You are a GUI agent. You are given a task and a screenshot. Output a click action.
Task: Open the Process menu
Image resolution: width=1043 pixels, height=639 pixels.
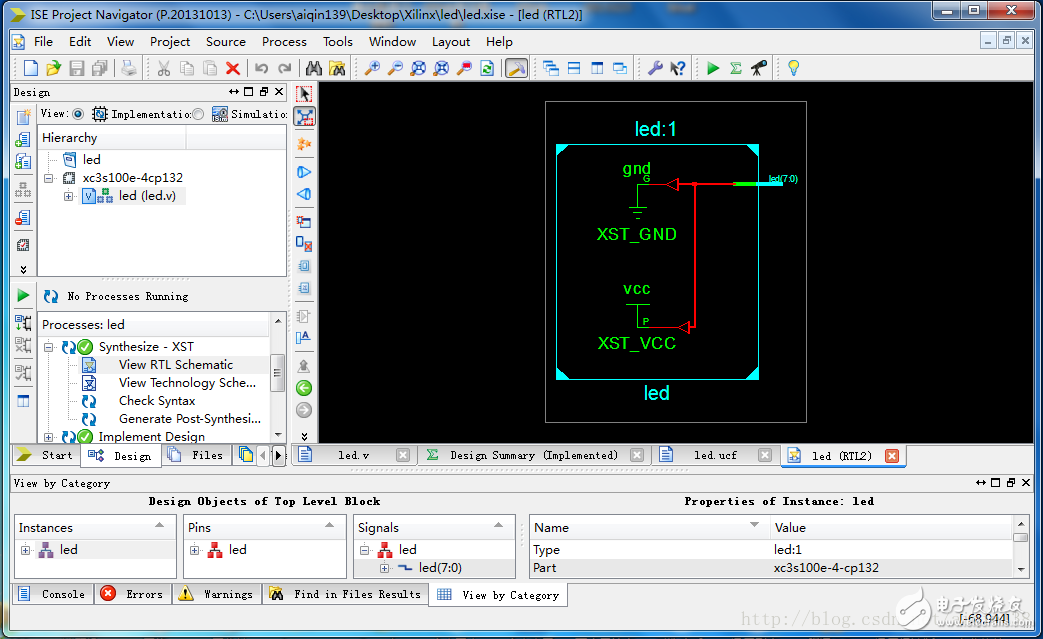tap(284, 42)
